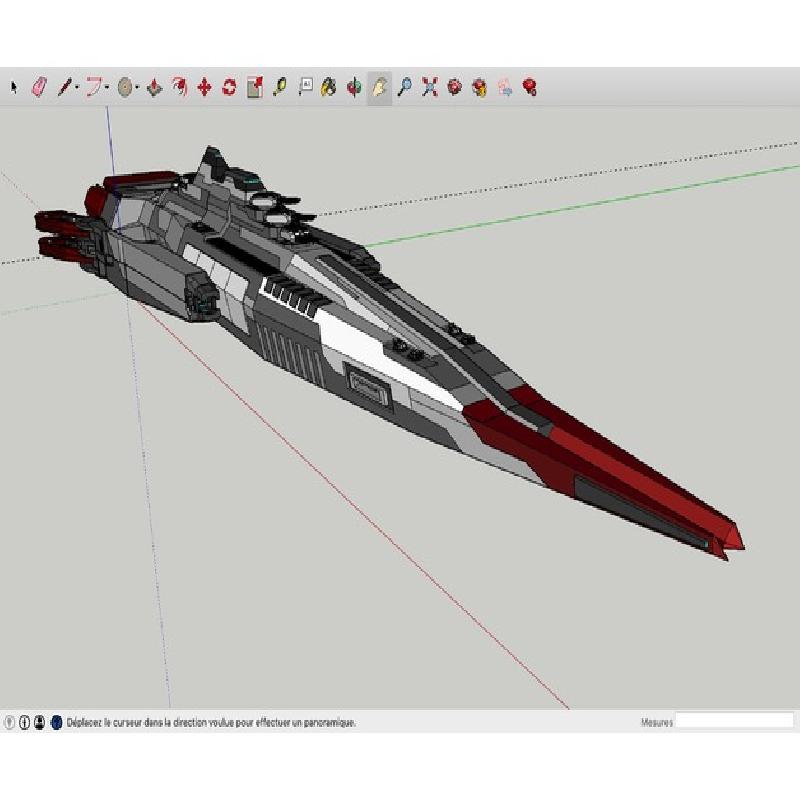Switch to the Orbit tool

(x=354, y=88)
